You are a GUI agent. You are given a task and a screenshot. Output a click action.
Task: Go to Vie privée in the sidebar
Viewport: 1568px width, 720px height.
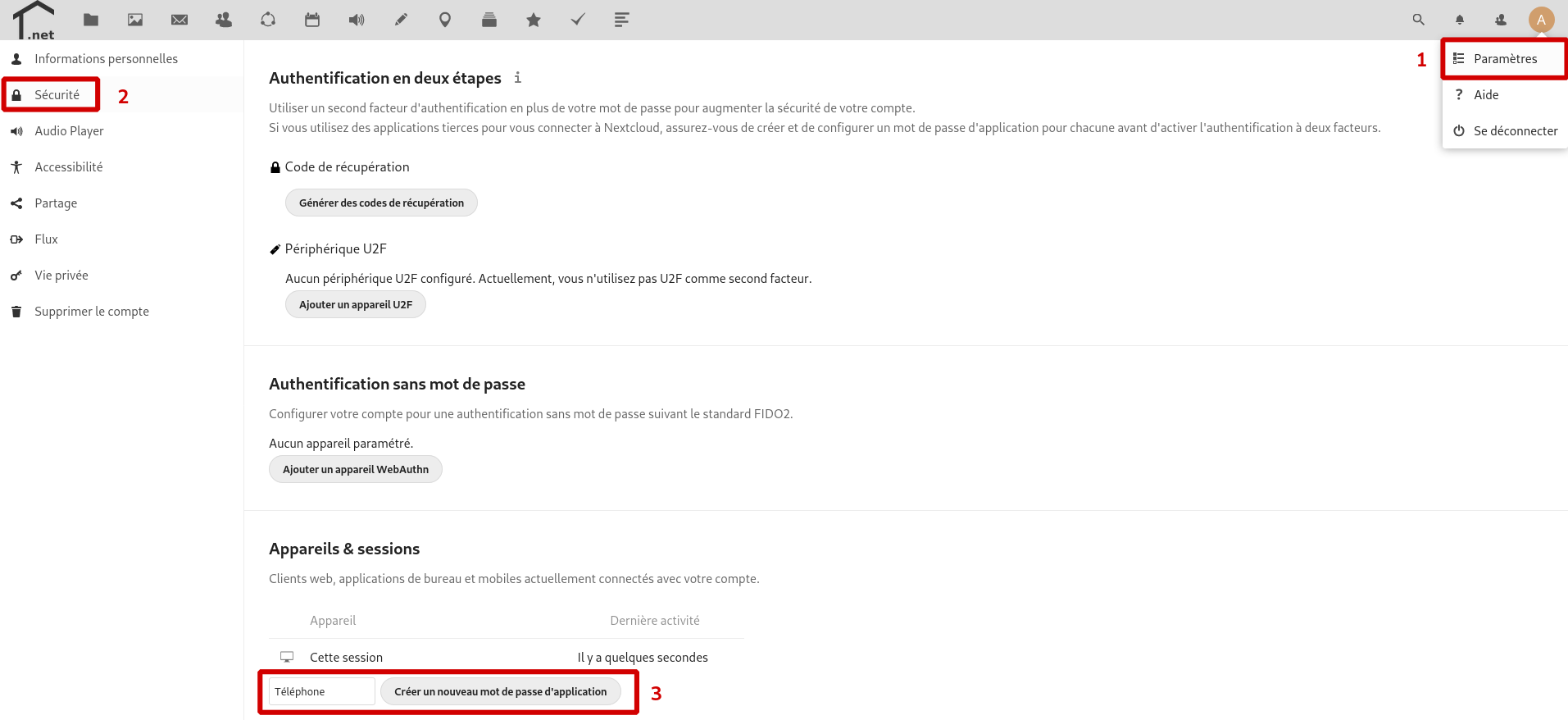61,276
